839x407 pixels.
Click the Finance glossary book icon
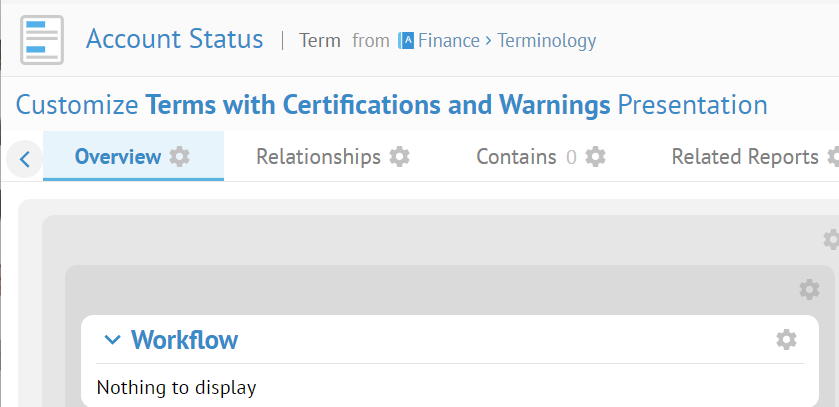pos(406,41)
